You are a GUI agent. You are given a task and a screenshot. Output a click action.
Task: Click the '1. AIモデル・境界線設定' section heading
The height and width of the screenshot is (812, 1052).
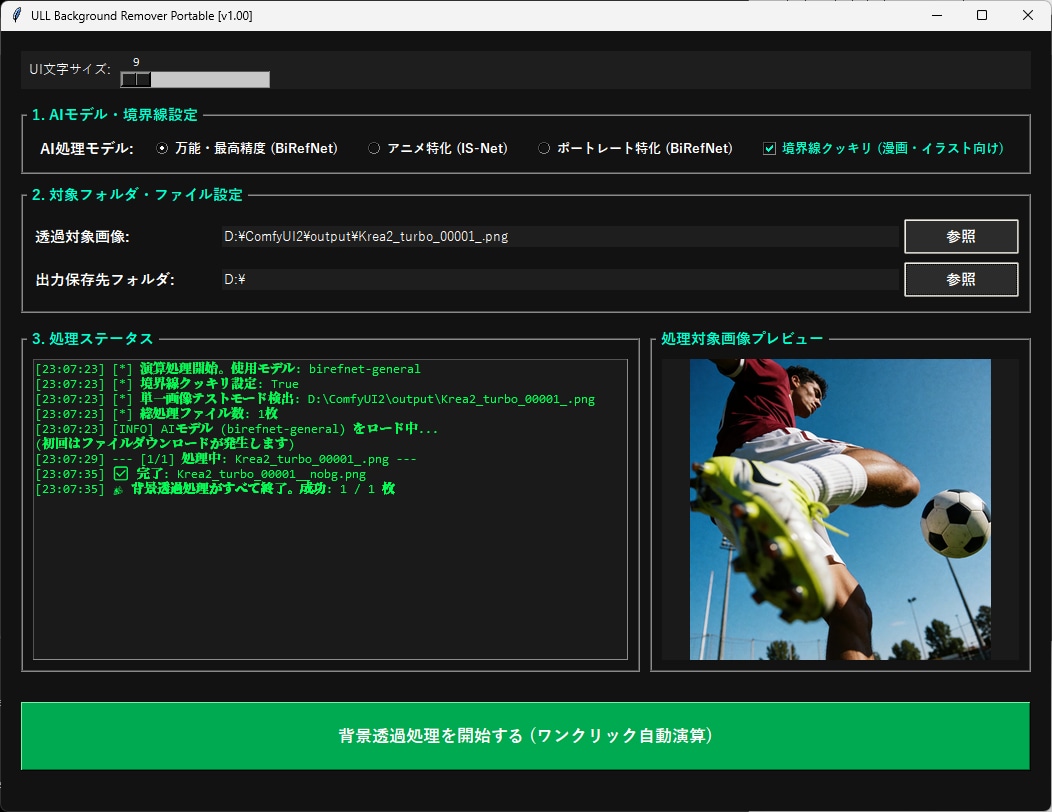[x=115, y=115]
